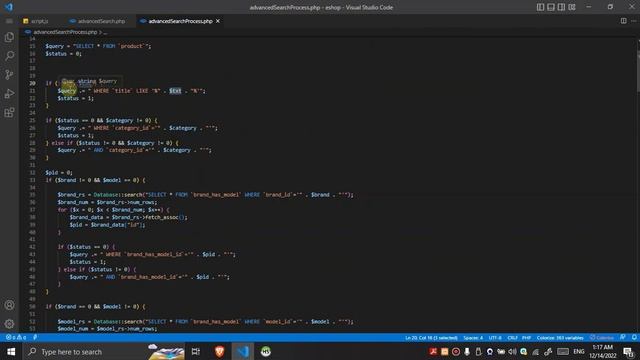640x360 pixels.
Task: Toggle primary side bar layout icon
Action: (540, 7)
